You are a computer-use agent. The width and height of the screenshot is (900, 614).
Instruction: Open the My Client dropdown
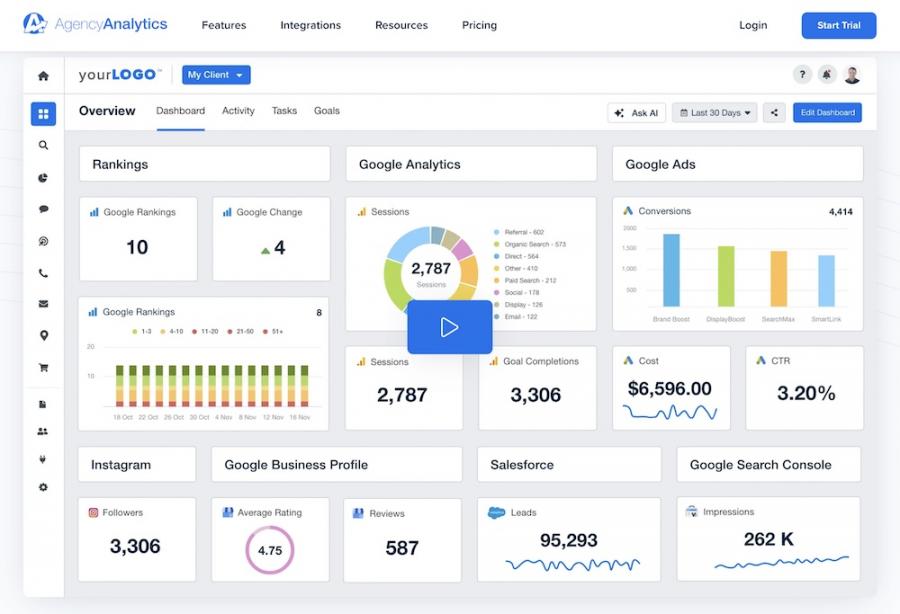216,75
